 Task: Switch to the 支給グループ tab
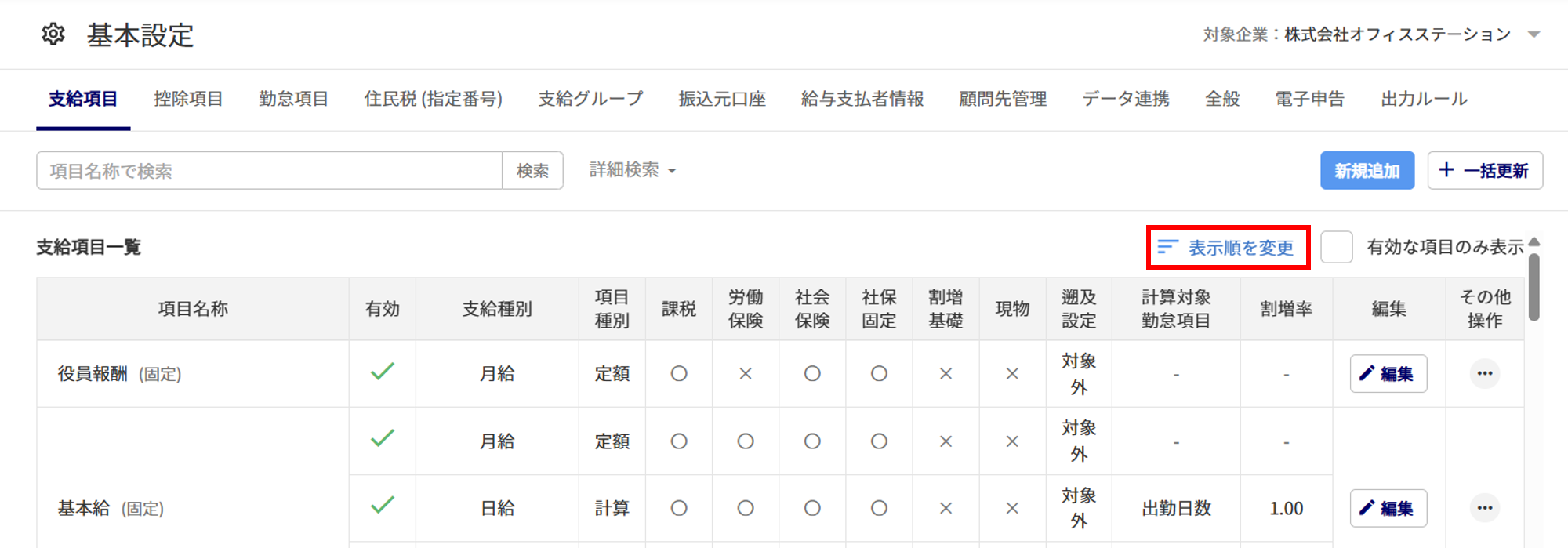(x=590, y=99)
